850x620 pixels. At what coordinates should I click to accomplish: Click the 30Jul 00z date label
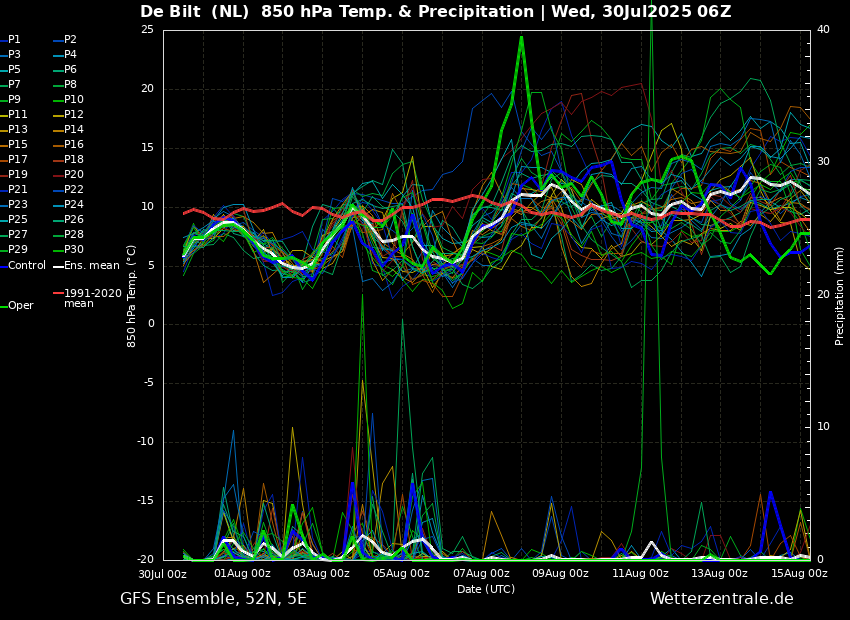163,573
